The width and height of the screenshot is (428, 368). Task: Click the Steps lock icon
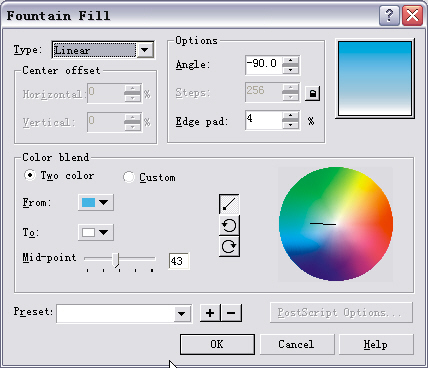312,93
